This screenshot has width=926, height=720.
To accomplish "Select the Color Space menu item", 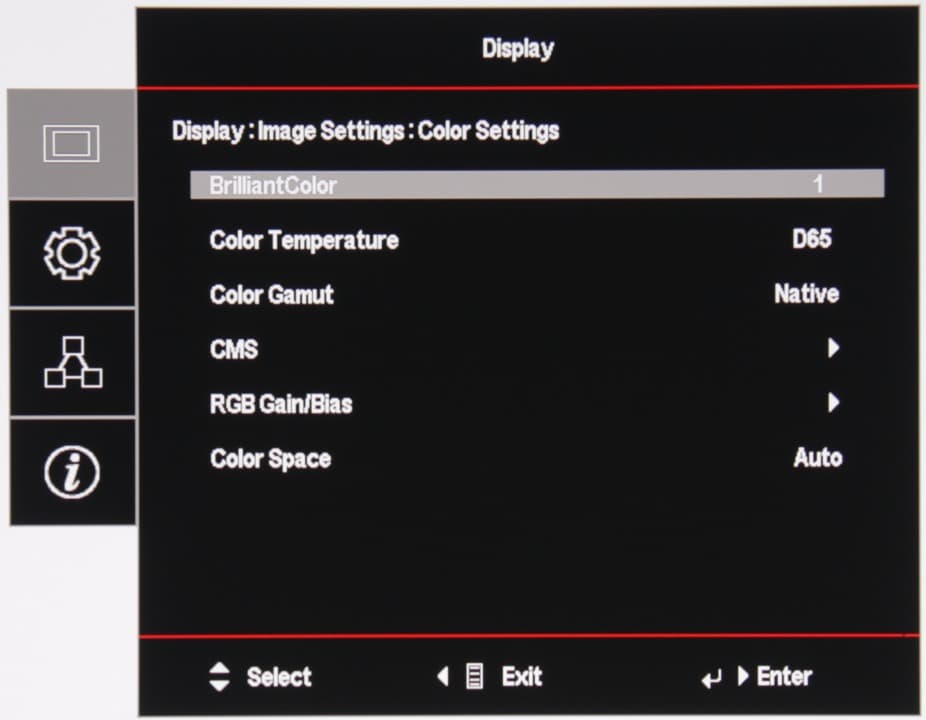I will [270, 459].
